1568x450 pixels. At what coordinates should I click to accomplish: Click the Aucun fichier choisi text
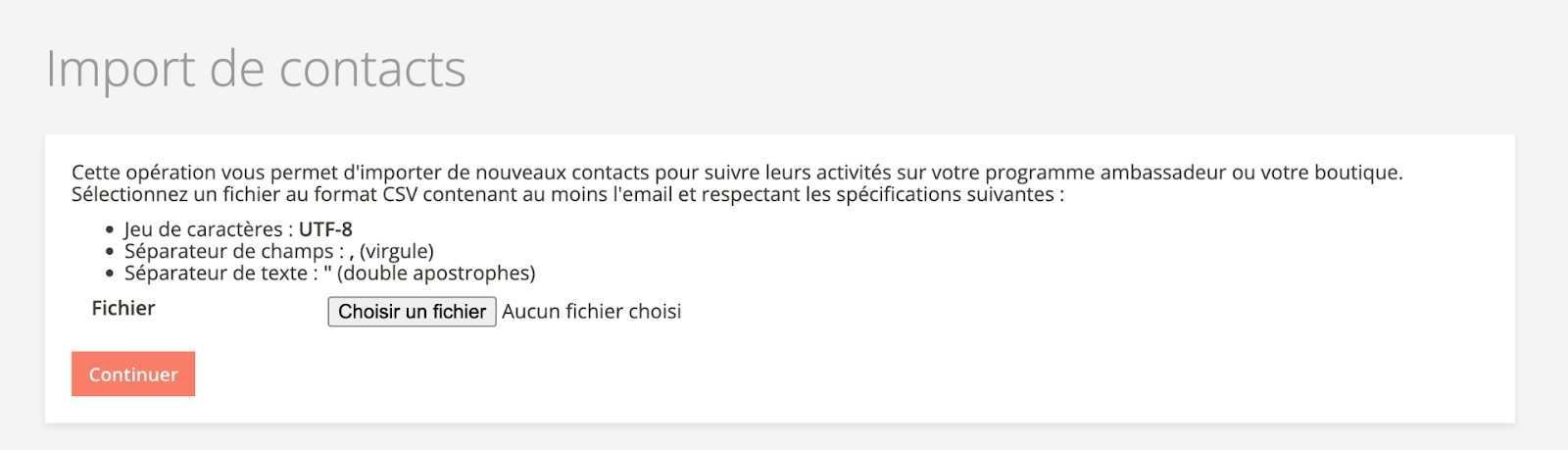pos(591,312)
